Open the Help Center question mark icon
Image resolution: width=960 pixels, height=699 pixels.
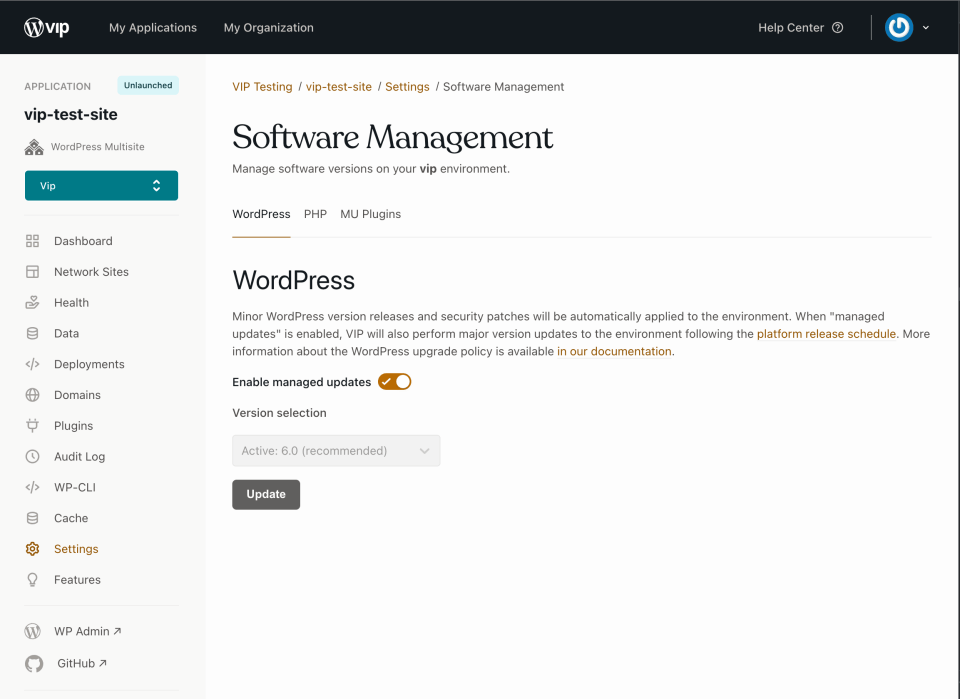838,28
